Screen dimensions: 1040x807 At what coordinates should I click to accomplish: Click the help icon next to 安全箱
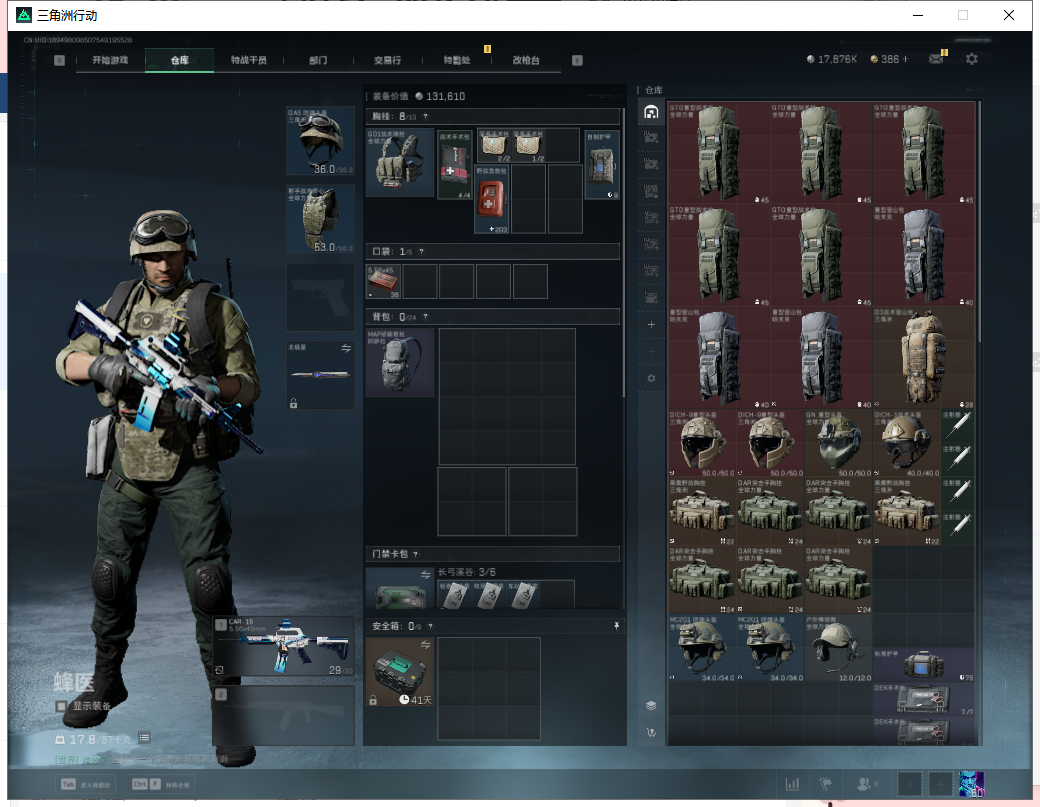tap(430, 627)
